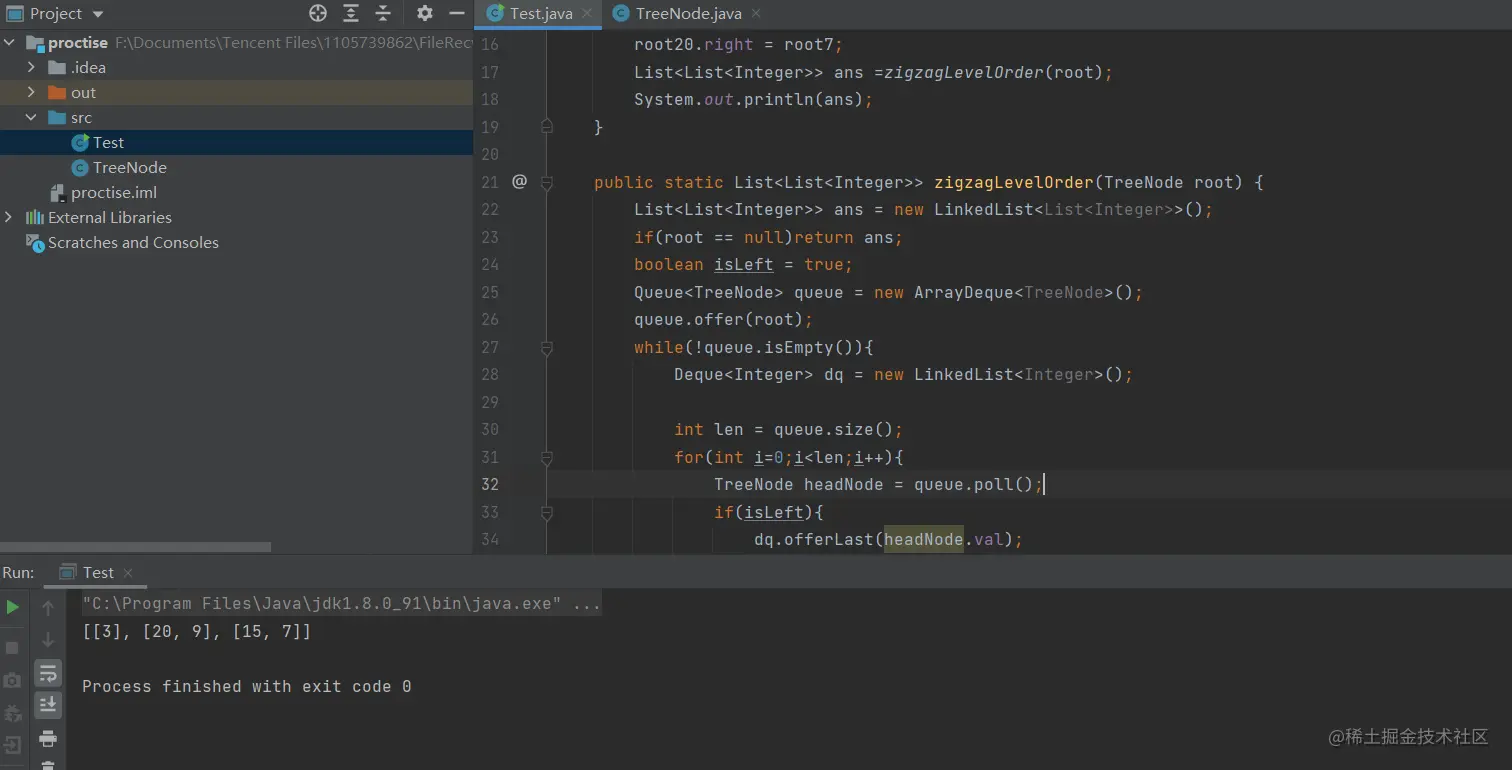Image resolution: width=1512 pixels, height=770 pixels.
Task: Click the Project tool window icon
Action: [14, 13]
